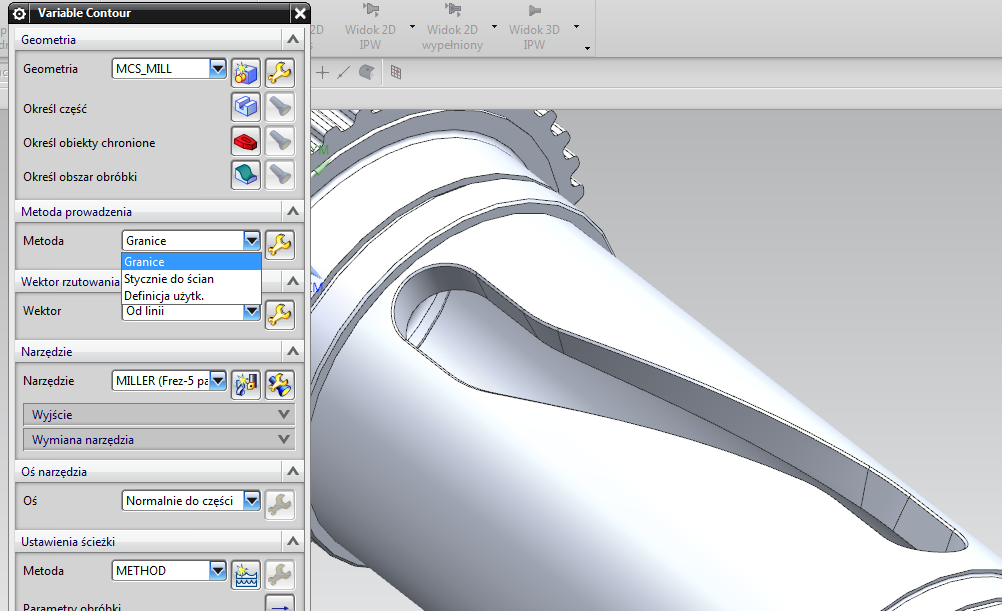Open the Widok 3D IPW dropdown arrow
Viewport: 1002px width, 611px height.
[x=576, y=27]
